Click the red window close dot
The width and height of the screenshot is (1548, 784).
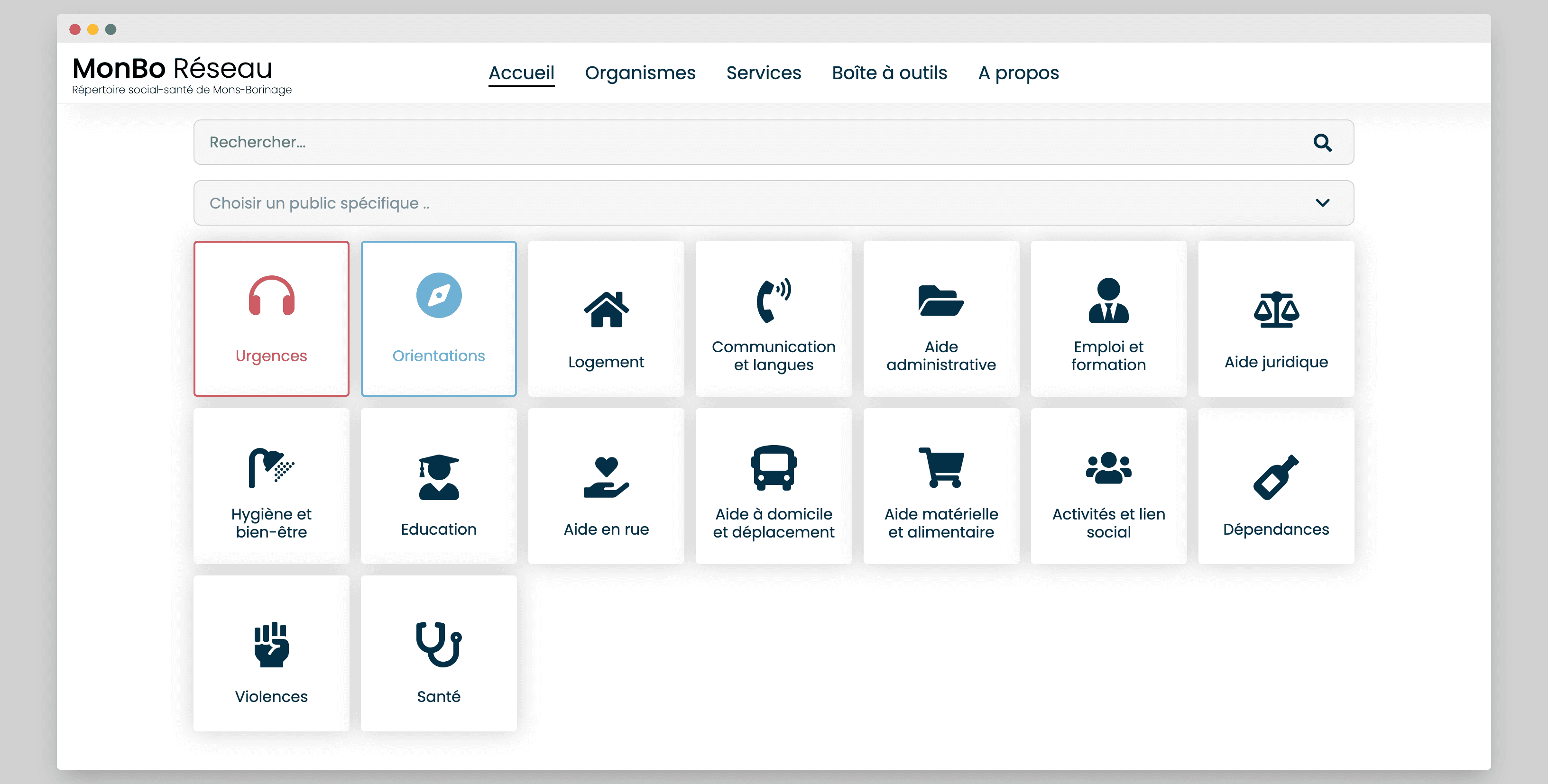(x=75, y=29)
